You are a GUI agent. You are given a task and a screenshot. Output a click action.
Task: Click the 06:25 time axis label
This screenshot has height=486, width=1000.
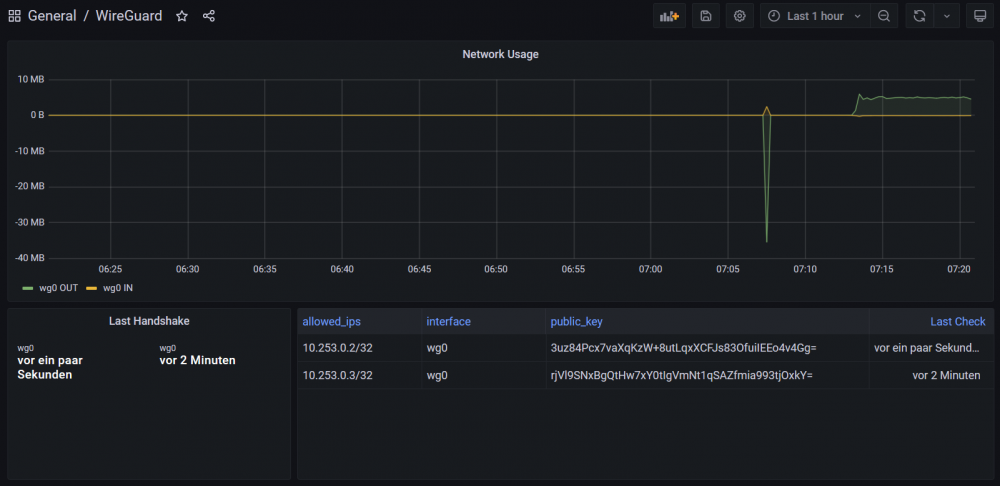point(110,269)
